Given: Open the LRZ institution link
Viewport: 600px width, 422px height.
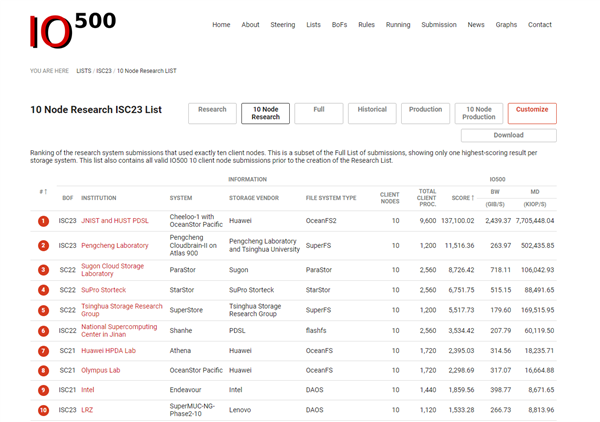Looking at the screenshot, I should [x=87, y=410].
